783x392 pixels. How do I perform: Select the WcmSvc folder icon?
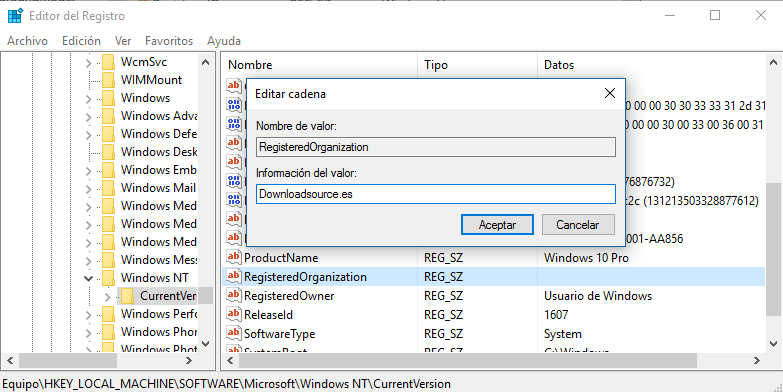click(108, 62)
